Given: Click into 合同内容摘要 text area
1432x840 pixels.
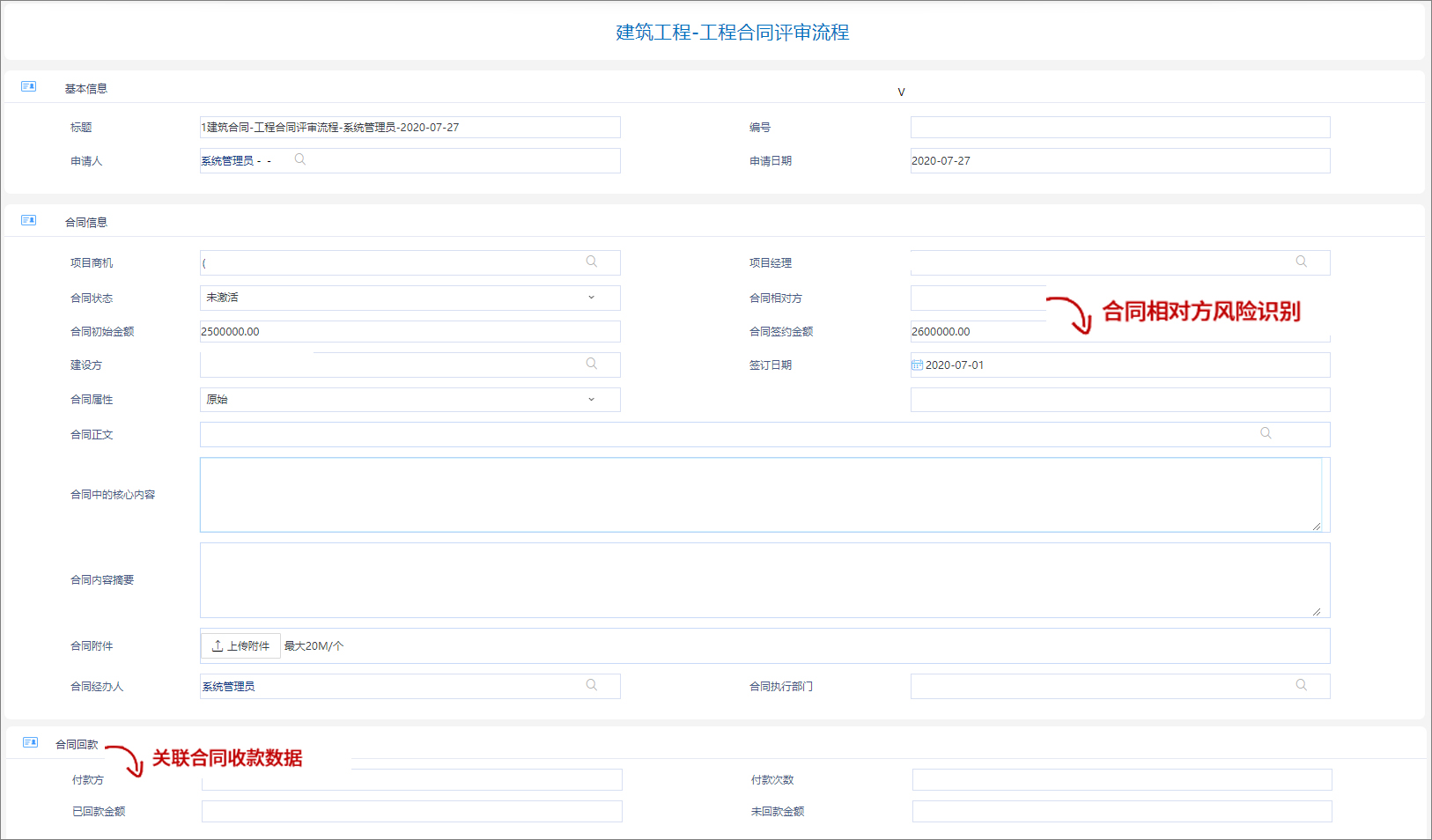Looking at the screenshot, I should pyautogui.click(x=764, y=580).
